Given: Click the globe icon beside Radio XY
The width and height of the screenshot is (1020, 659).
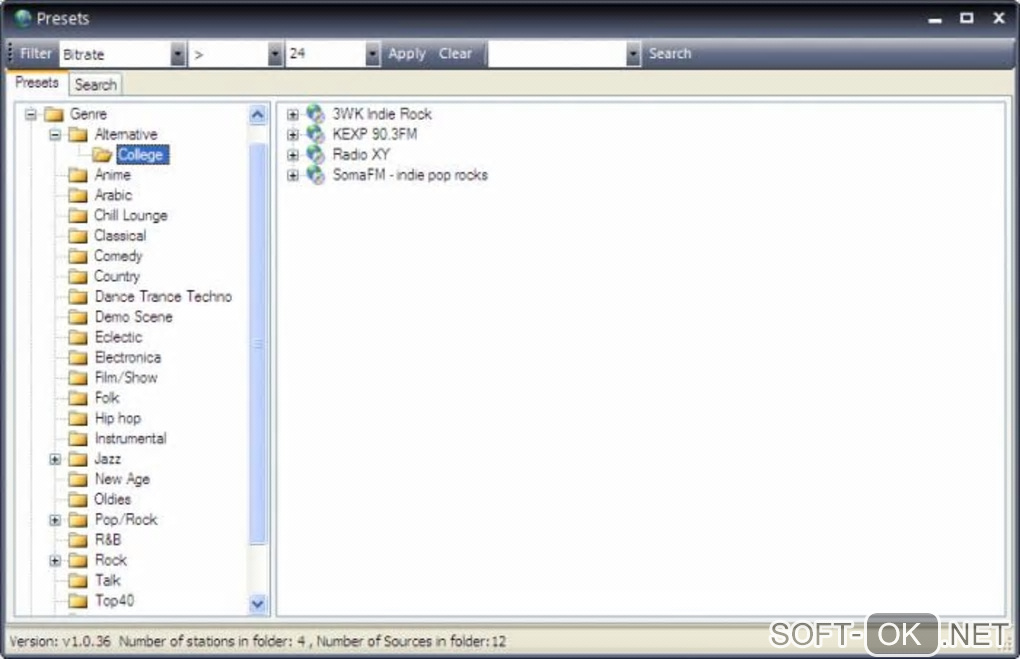Looking at the screenshot, I should tap(315, 155).
